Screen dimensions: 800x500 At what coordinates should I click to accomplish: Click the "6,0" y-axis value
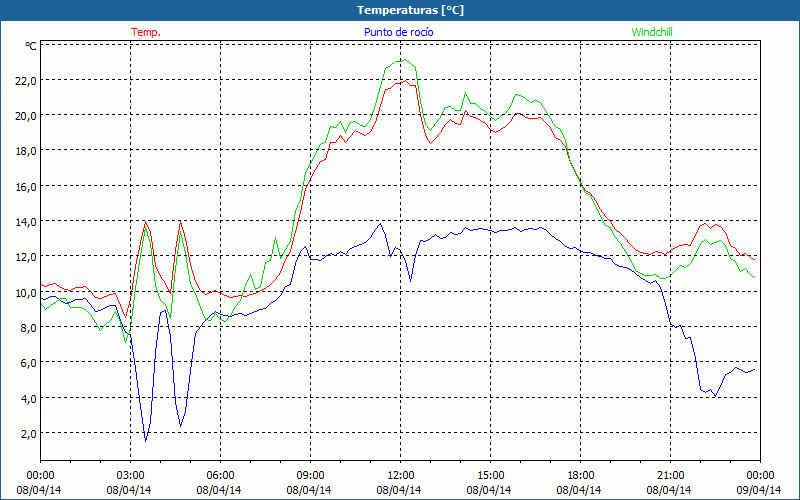(29, 363)
